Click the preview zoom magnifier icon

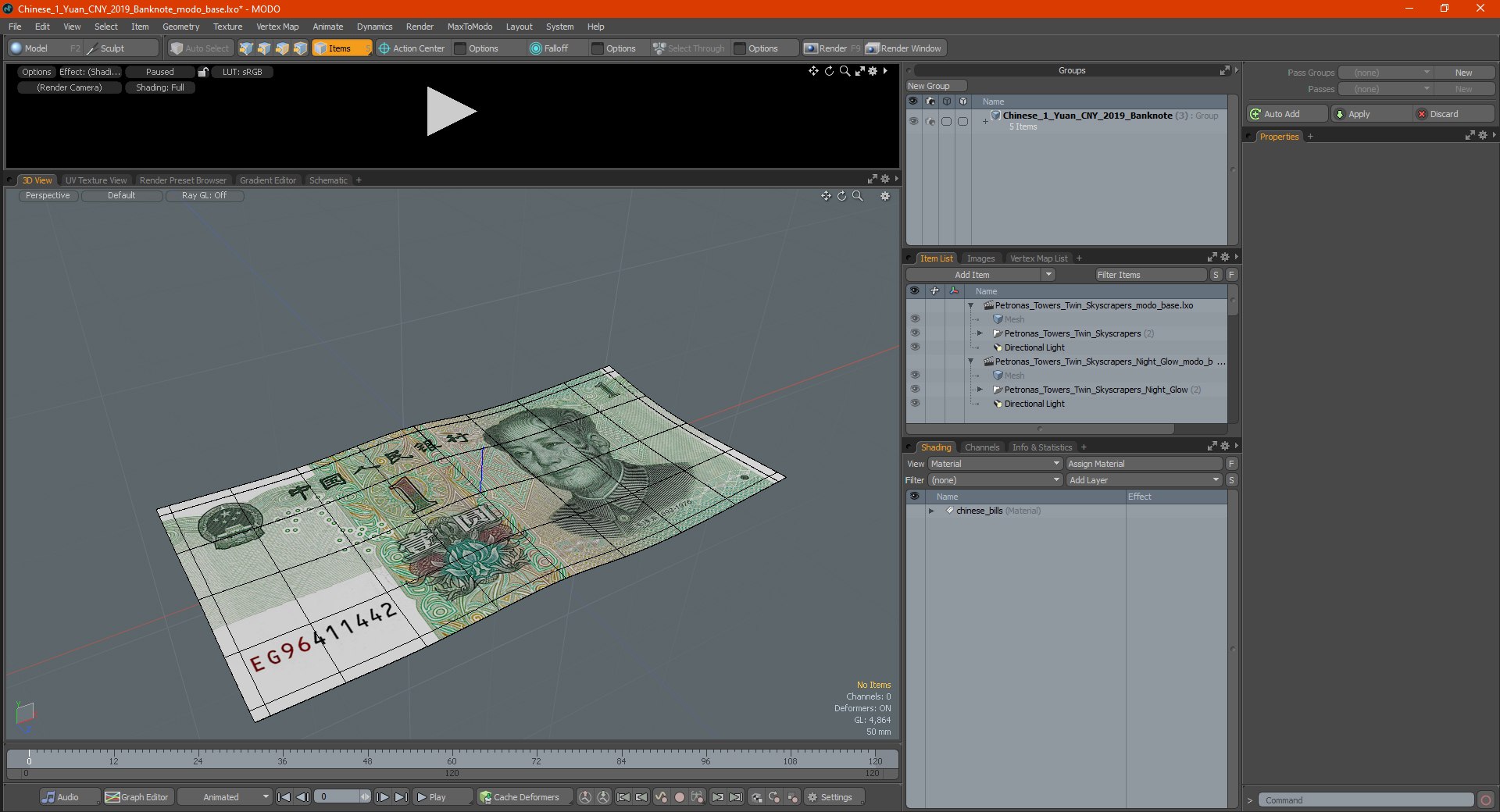(845, 71)
